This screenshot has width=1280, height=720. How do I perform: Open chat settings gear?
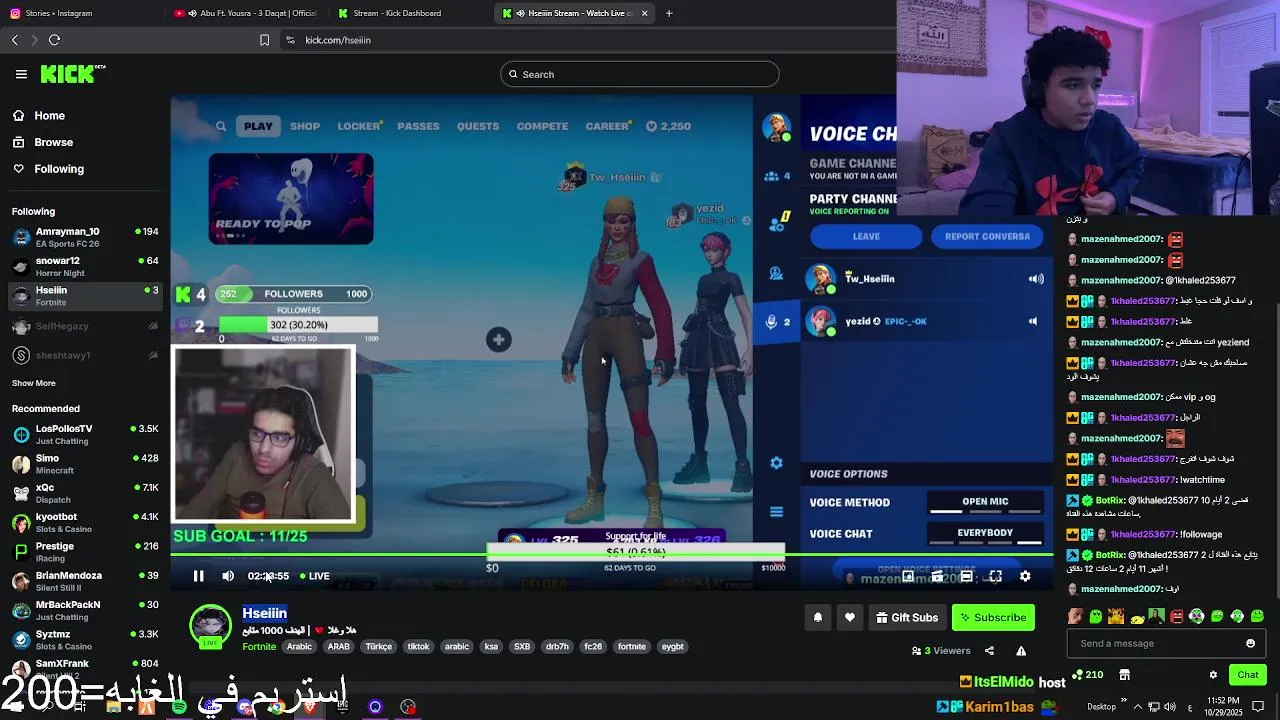pyautogui.click(x=1213, y=675)
